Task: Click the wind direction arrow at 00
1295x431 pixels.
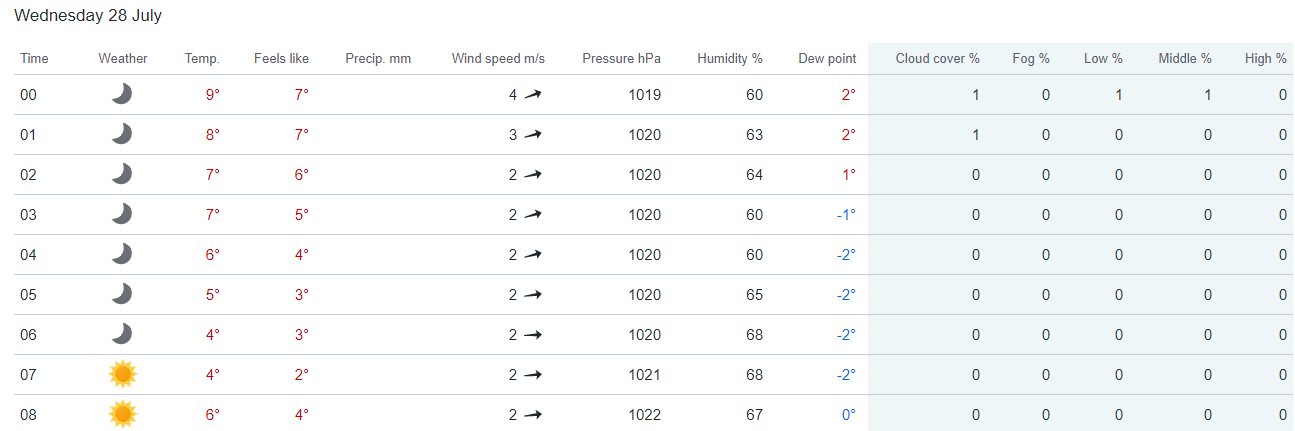Action: tap(533, 95)
